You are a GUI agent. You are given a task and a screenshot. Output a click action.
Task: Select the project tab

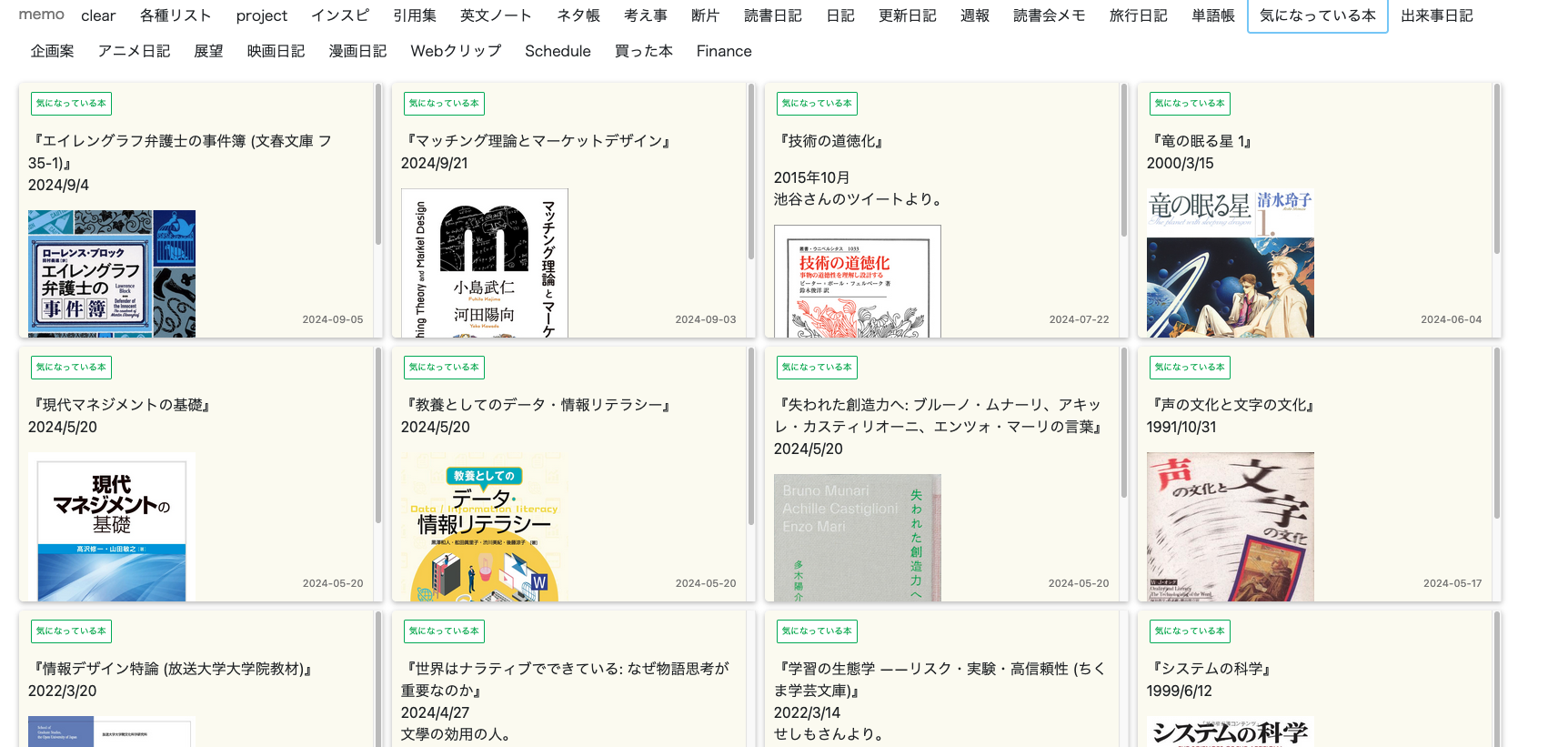tap(262, 15)
